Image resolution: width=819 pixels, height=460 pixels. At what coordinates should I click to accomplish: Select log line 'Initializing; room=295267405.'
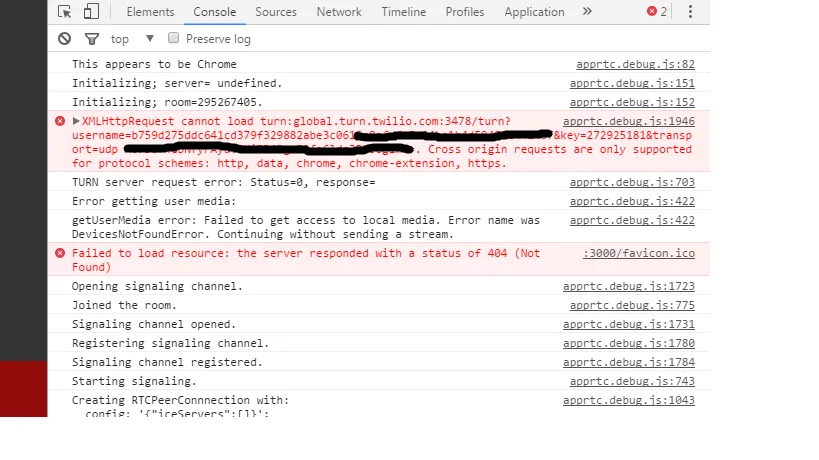167,102
